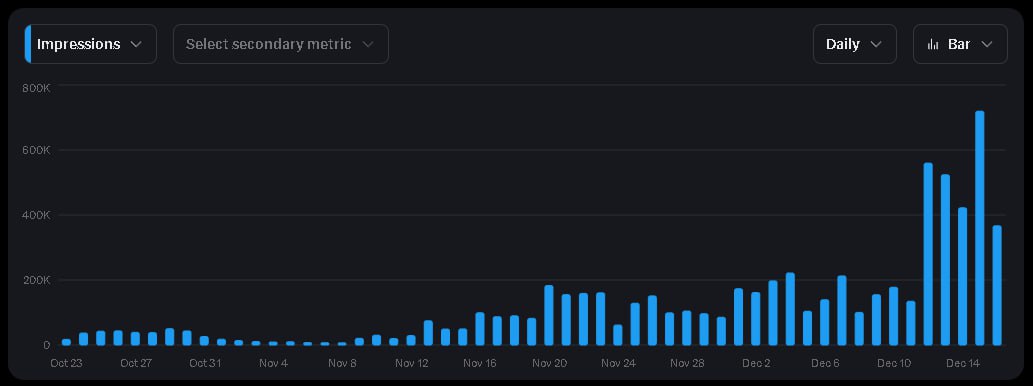The height and width of the screenshot is (386, 1033).
Task: Click the bar above Dec 2 label
Action: click(x=756, y=319)
